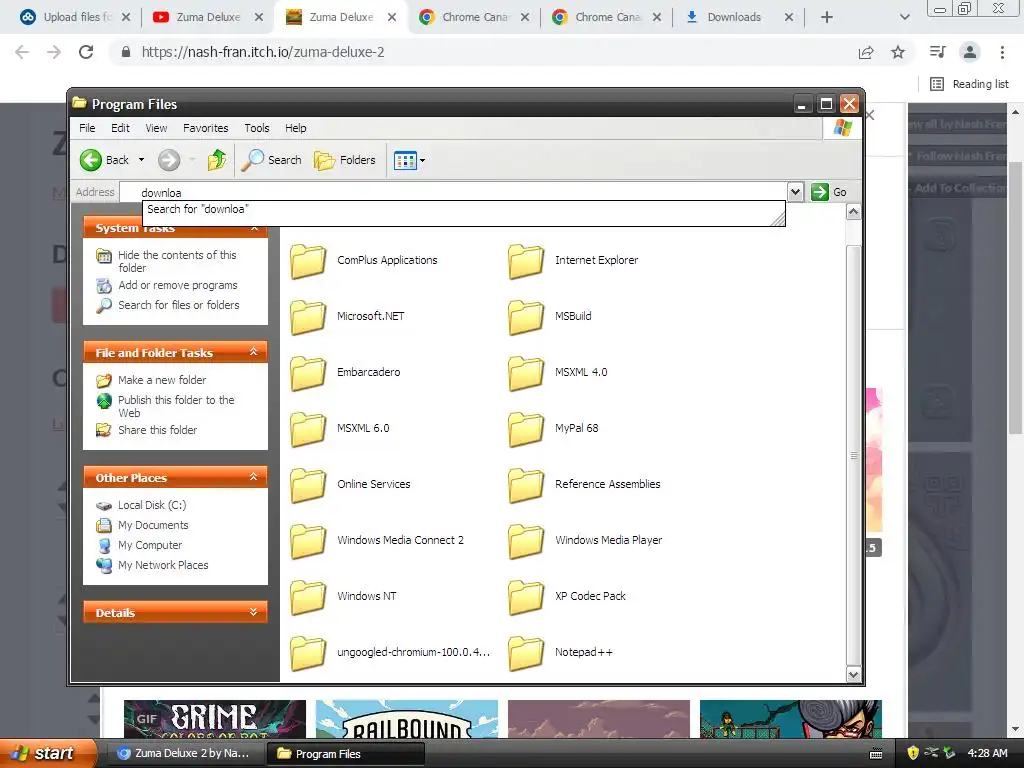Select the Notepad++ folder icon
This screenshot has width=1024, height=768.
526,653
